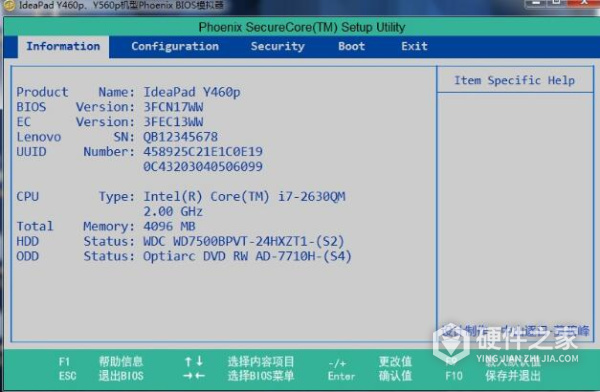Click HDD status WDC WD7500BPVT entry

[243, 242]
